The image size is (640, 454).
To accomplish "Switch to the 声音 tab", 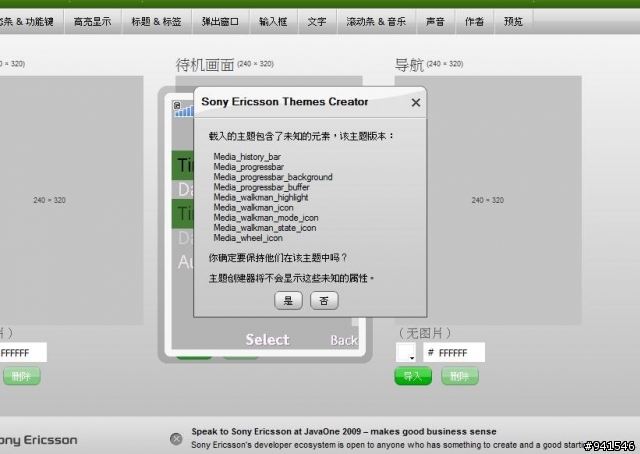I will (435, 22).
